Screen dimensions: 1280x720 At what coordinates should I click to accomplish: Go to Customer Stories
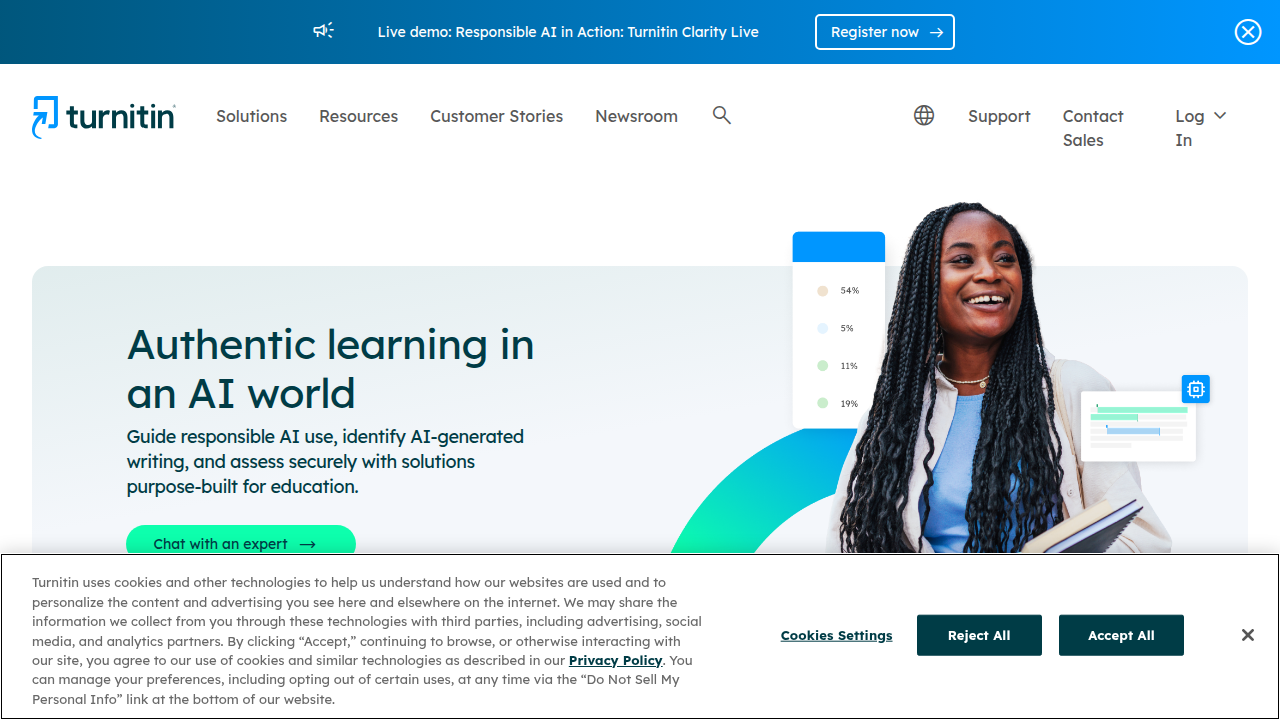(x=497, y=116)
